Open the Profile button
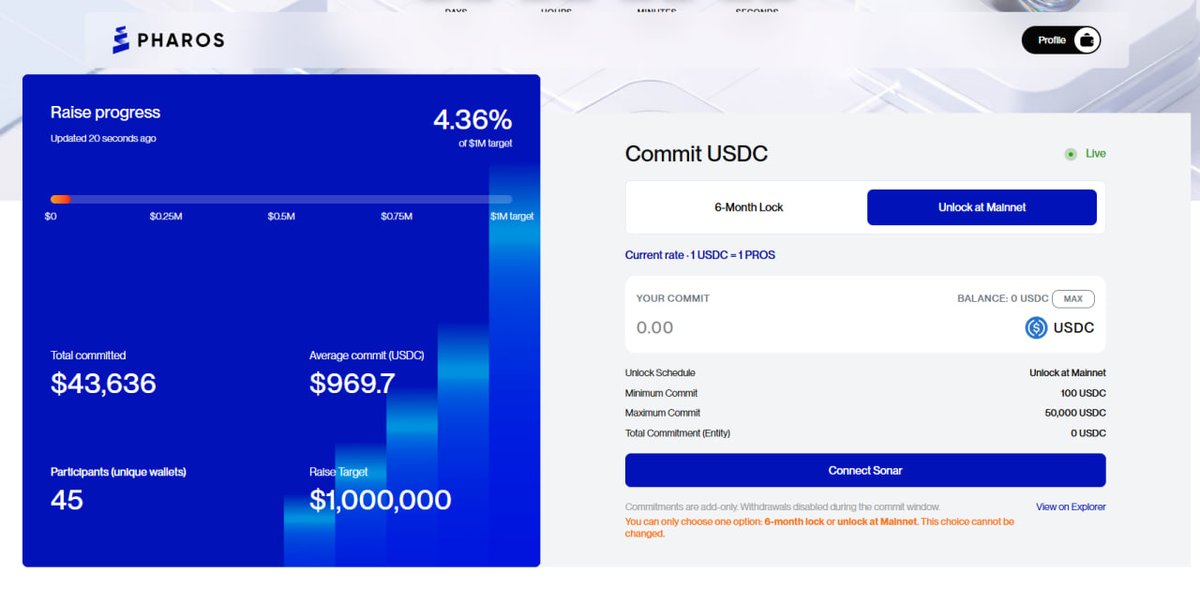The image size is (1200, 605). pyautogui.click(x=1061, y=40)
